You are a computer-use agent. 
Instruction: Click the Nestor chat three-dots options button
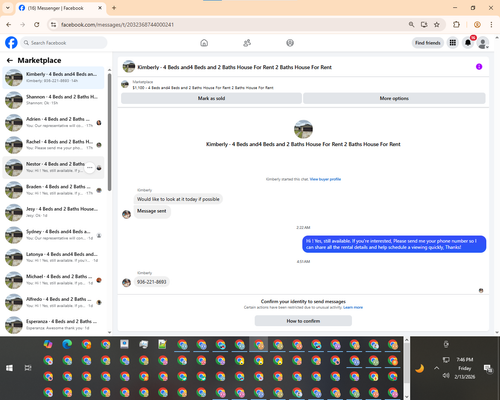89,167
